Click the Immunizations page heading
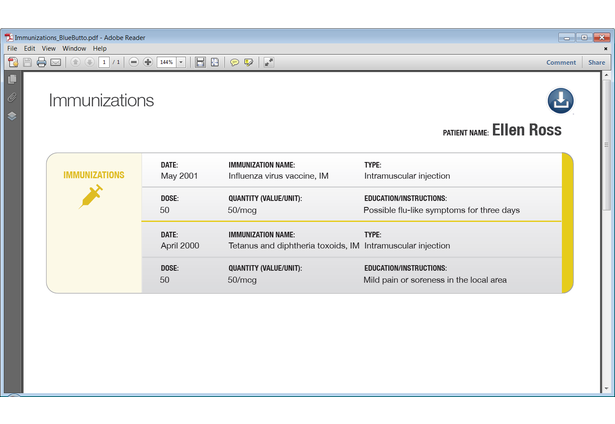 pyautogui.click(x=101, y=100)
